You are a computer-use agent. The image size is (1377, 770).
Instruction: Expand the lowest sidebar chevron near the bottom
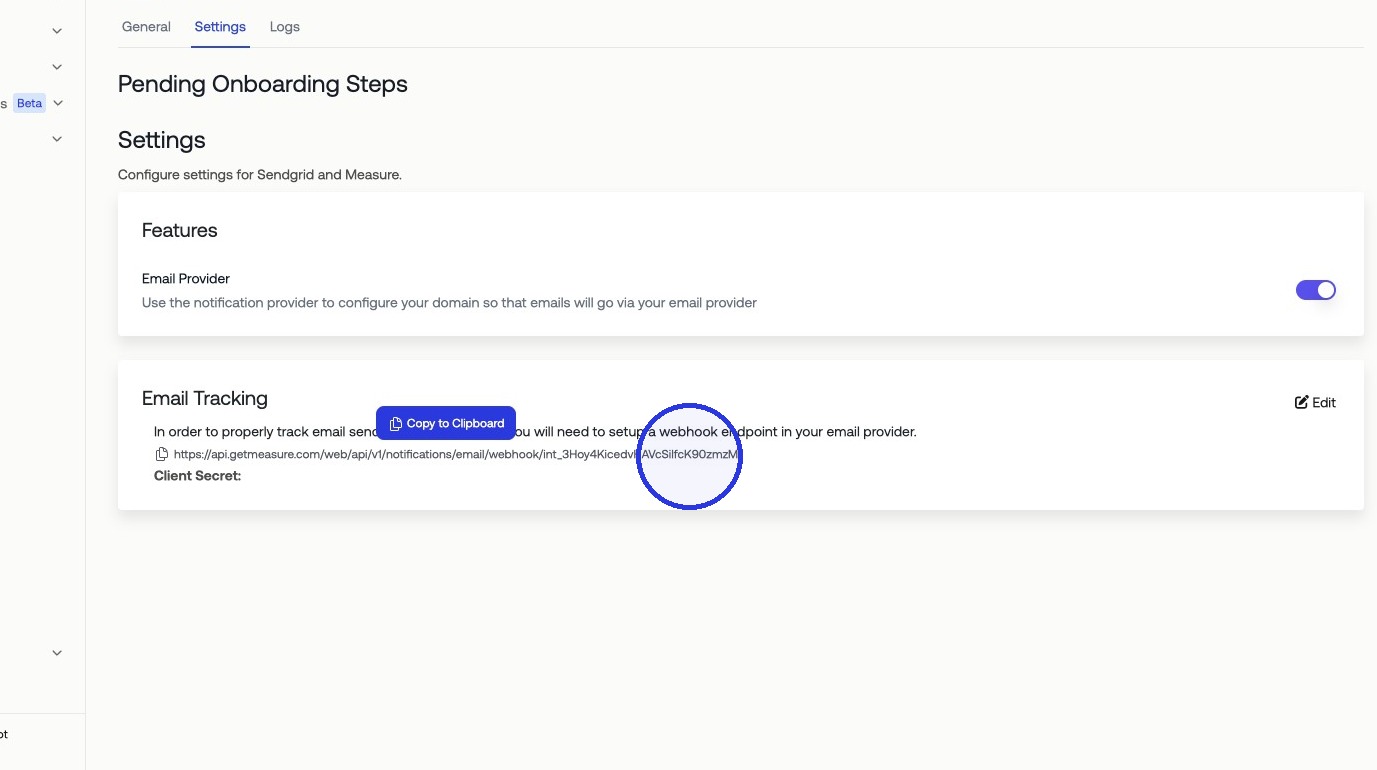click(x=57, y=653)
